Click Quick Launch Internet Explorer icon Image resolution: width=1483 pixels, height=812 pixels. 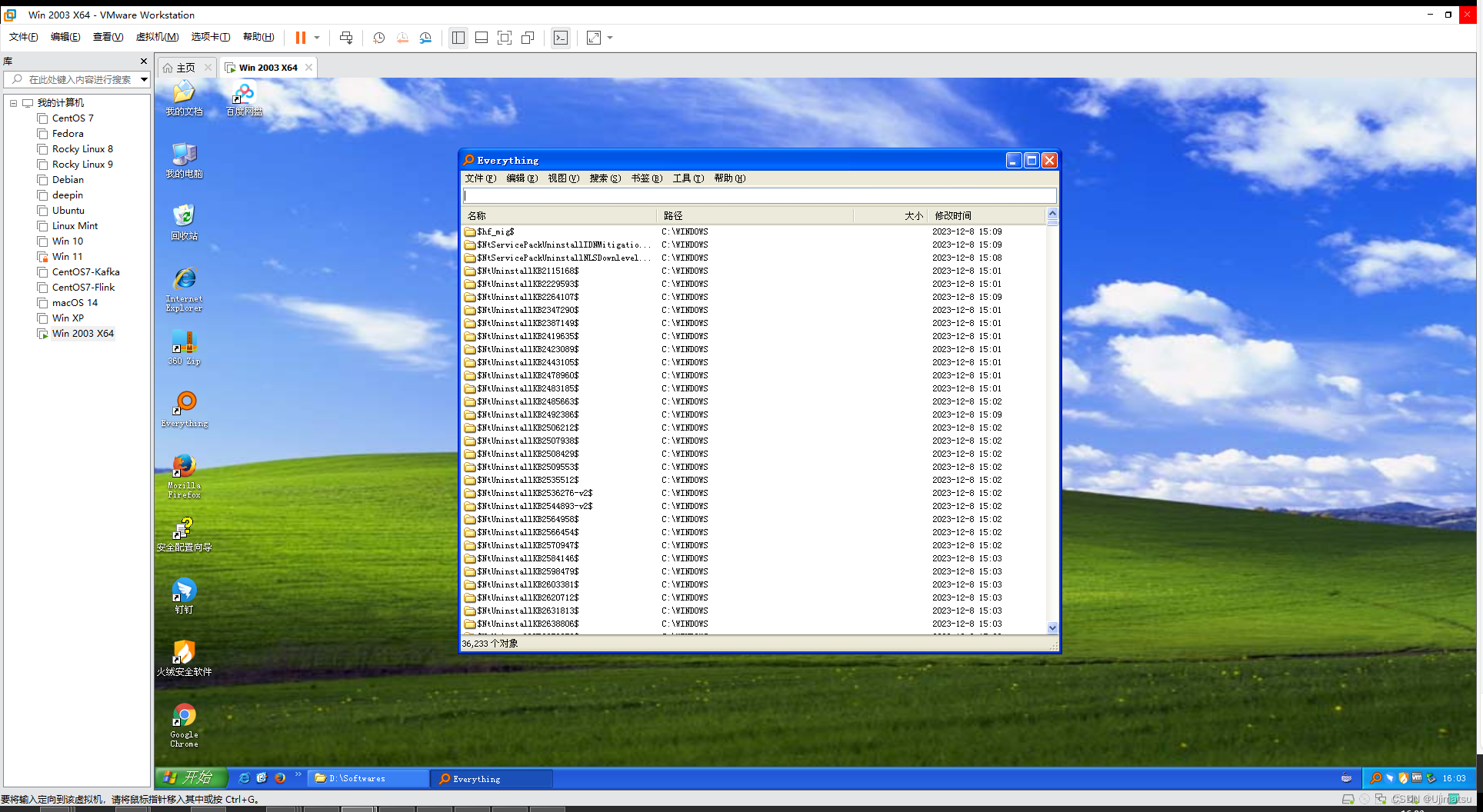244,778
